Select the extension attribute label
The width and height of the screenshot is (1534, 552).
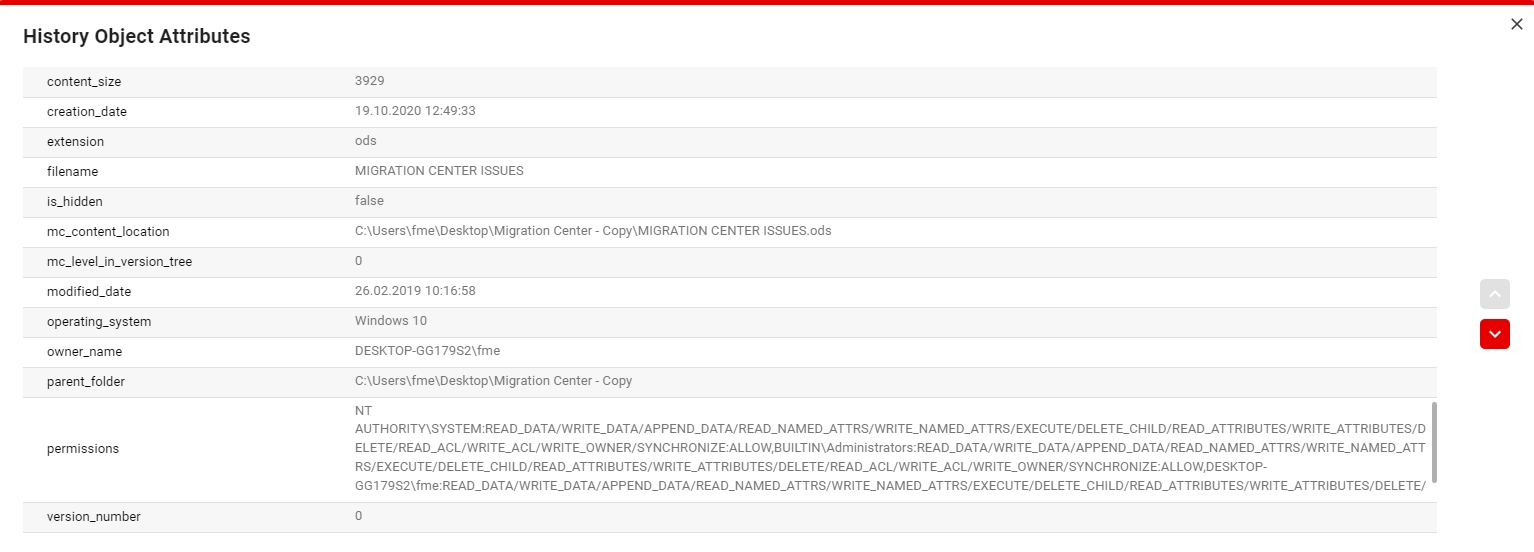[x=75, y=142]
